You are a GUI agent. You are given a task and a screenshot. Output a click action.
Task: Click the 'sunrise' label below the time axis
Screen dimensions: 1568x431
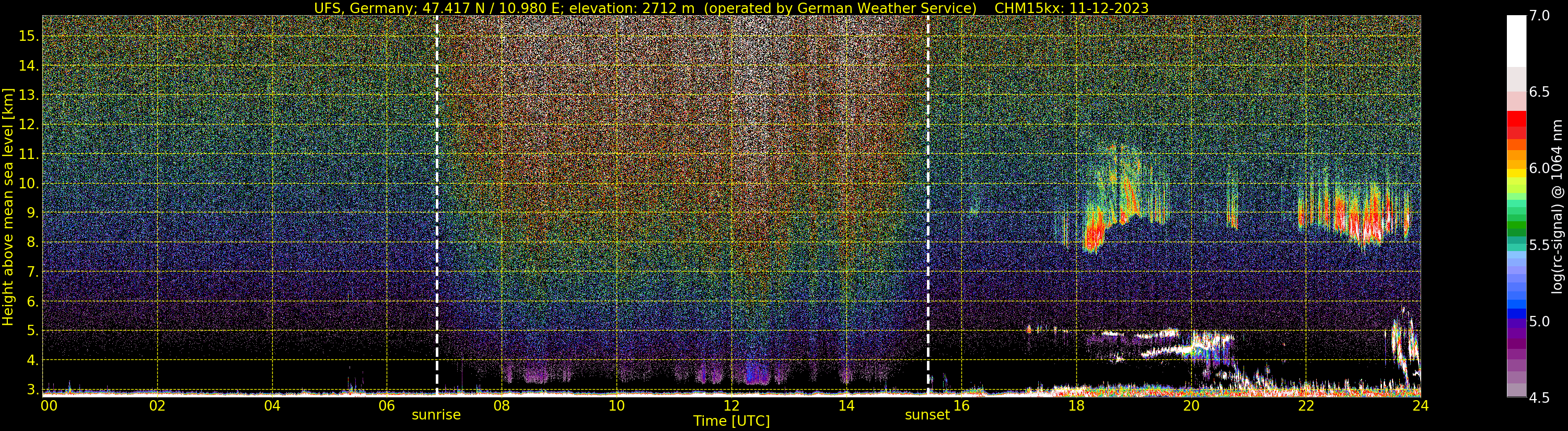click(x=436, y=415)
